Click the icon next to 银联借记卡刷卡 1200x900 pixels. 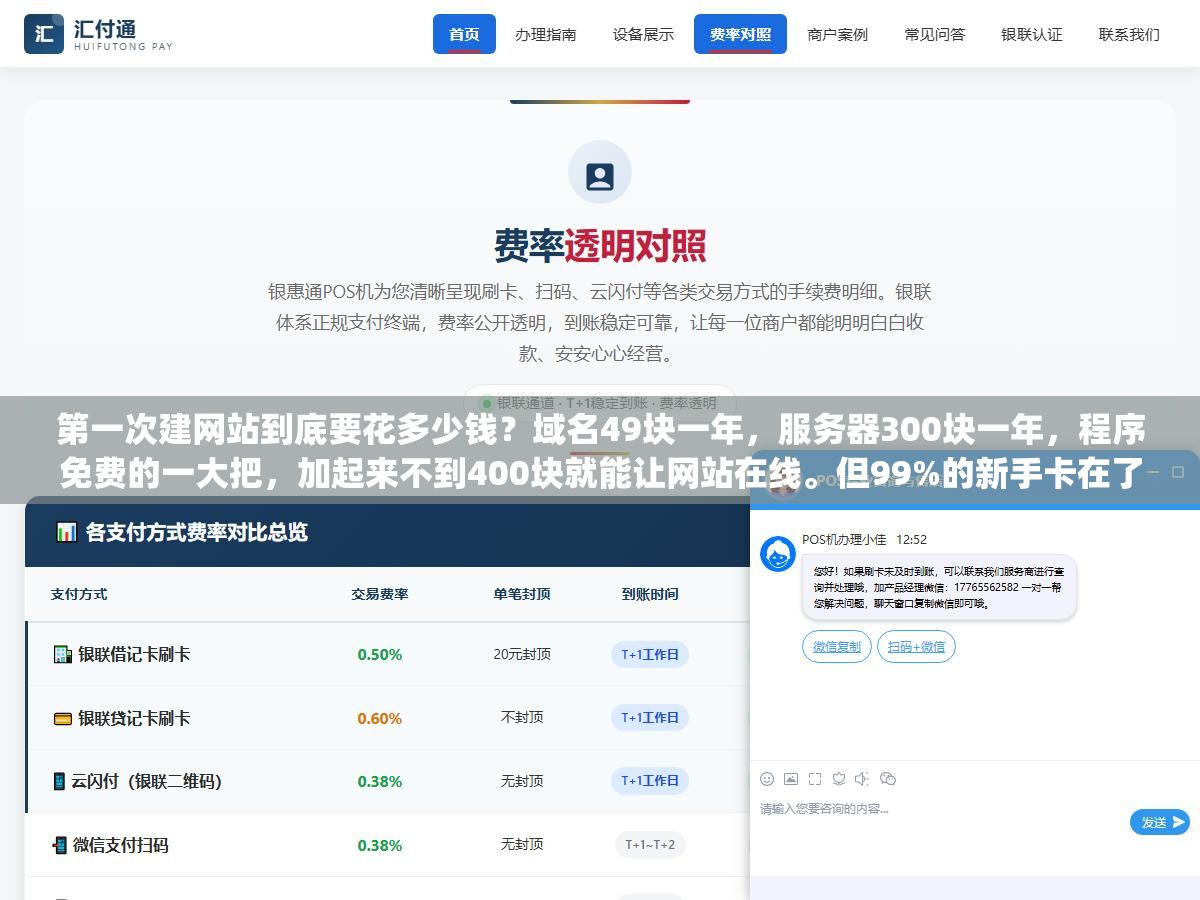(x=62, y=654)
